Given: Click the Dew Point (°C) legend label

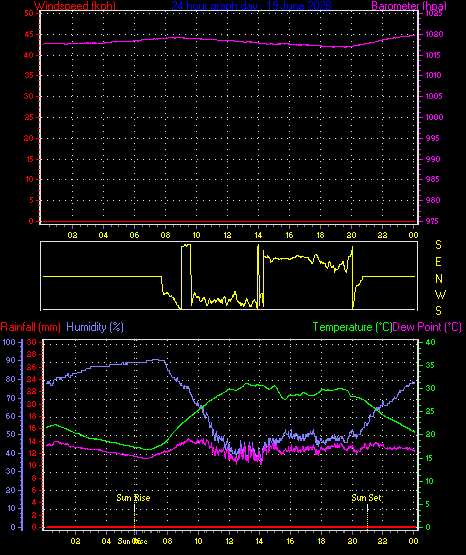Looking at the screenshot, I should (x=427, y=327).
